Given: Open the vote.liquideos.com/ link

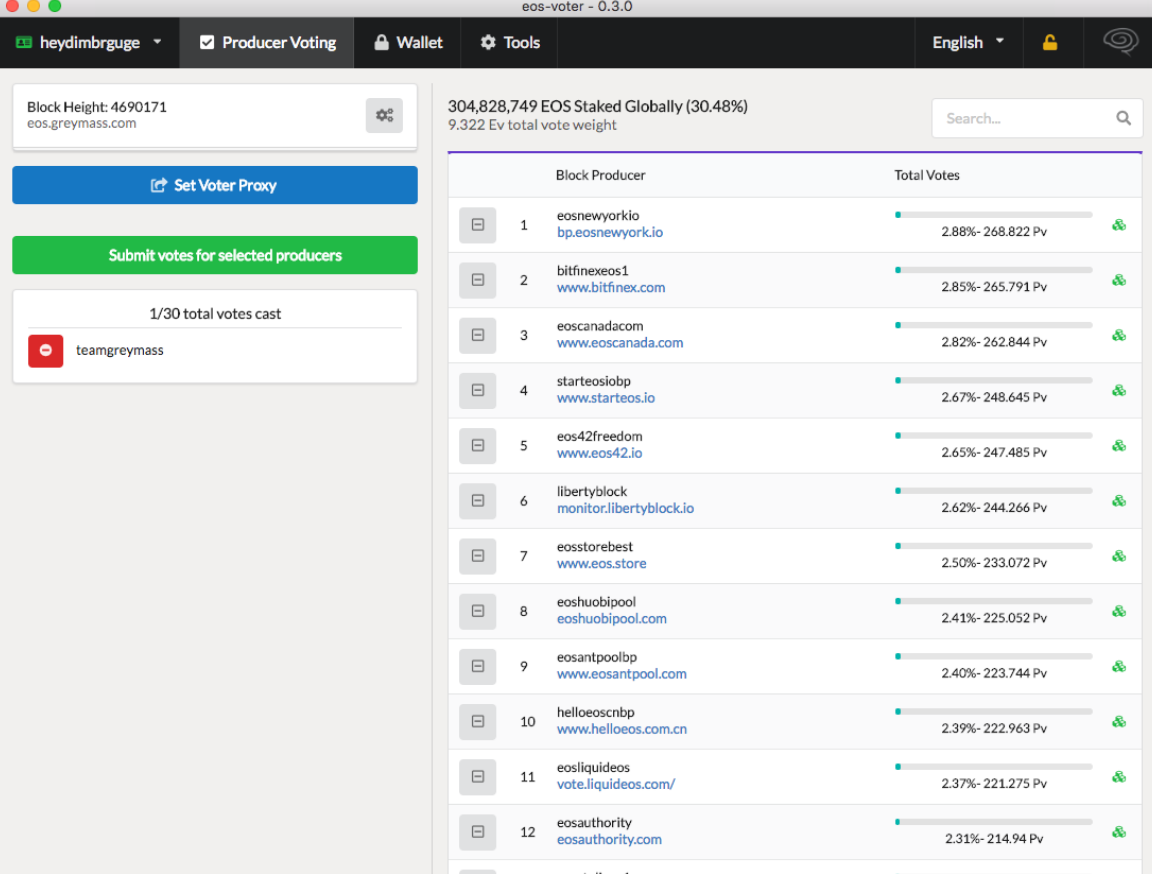Looking at the screenshot, I should tap(616, 784).
